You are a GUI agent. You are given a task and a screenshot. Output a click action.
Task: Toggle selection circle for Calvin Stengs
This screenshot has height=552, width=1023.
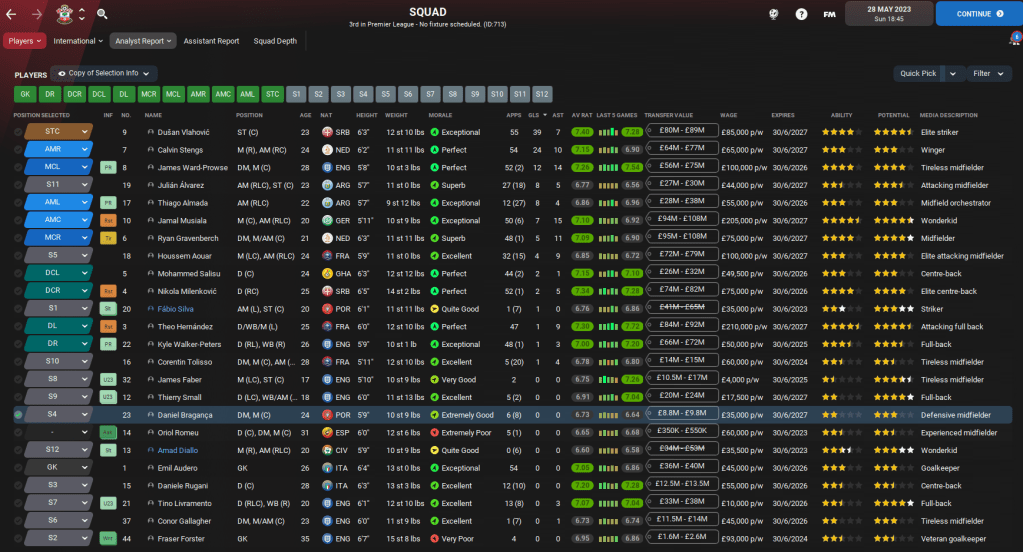[x=18, y=149]
